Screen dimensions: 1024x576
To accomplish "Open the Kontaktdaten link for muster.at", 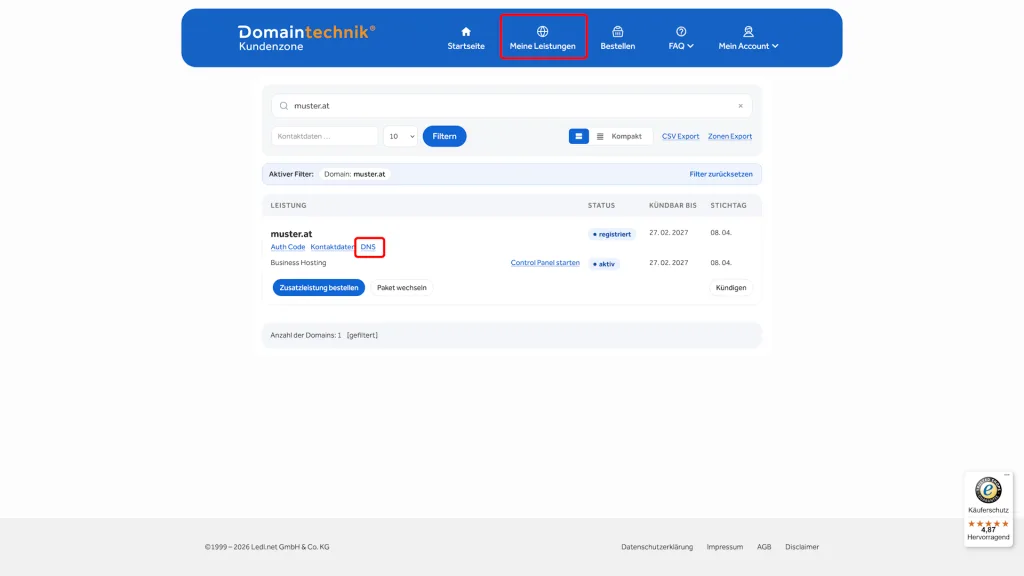I will click(332, 247).
